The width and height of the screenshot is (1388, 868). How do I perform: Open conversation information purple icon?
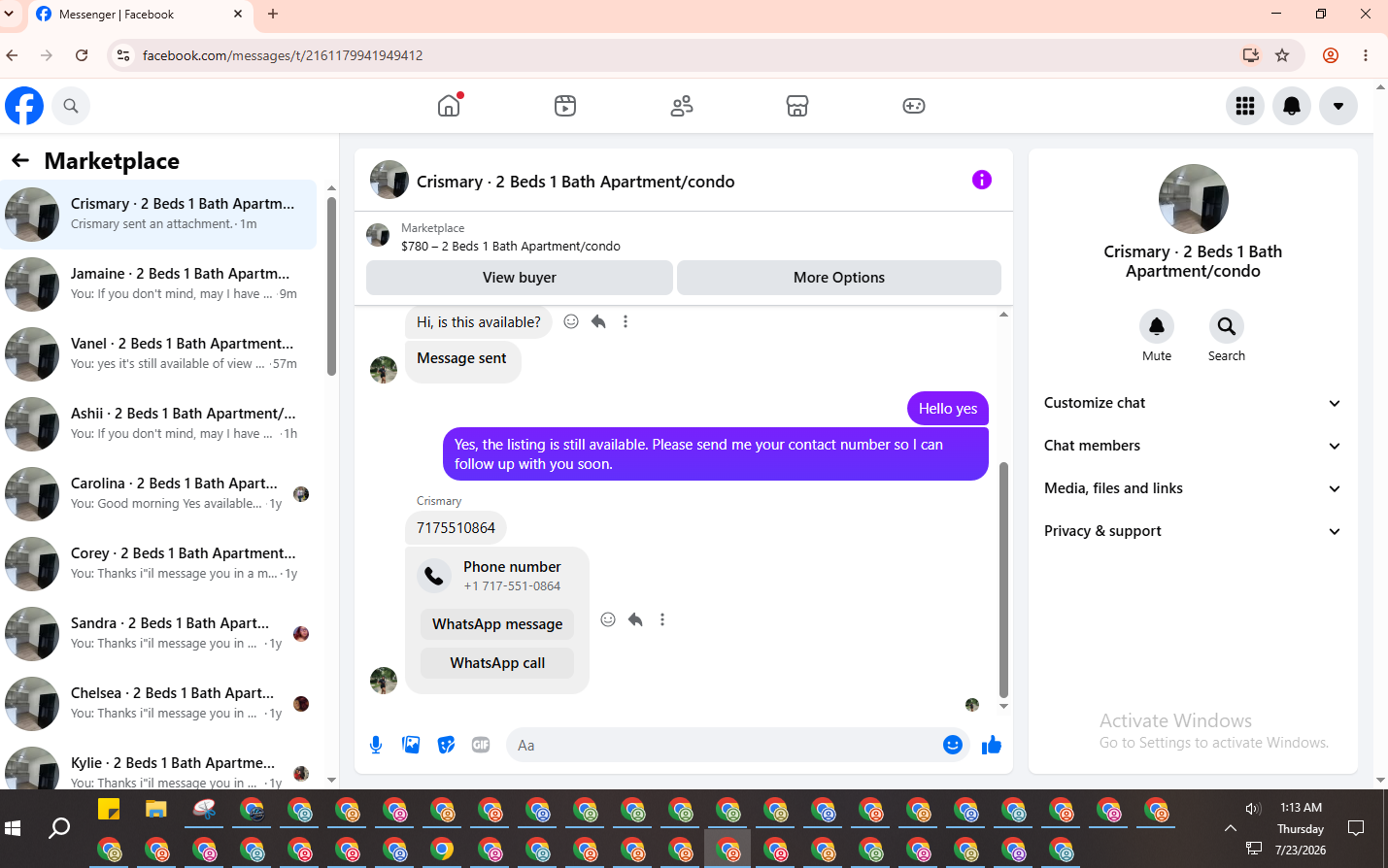(x=982, y=180)
